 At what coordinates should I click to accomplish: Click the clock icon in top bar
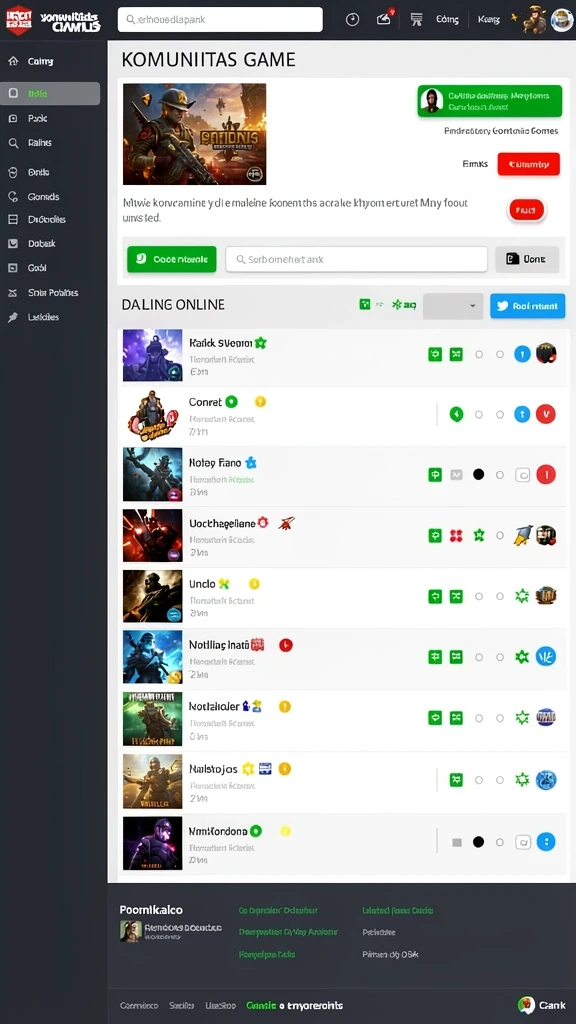click(352, 20)
